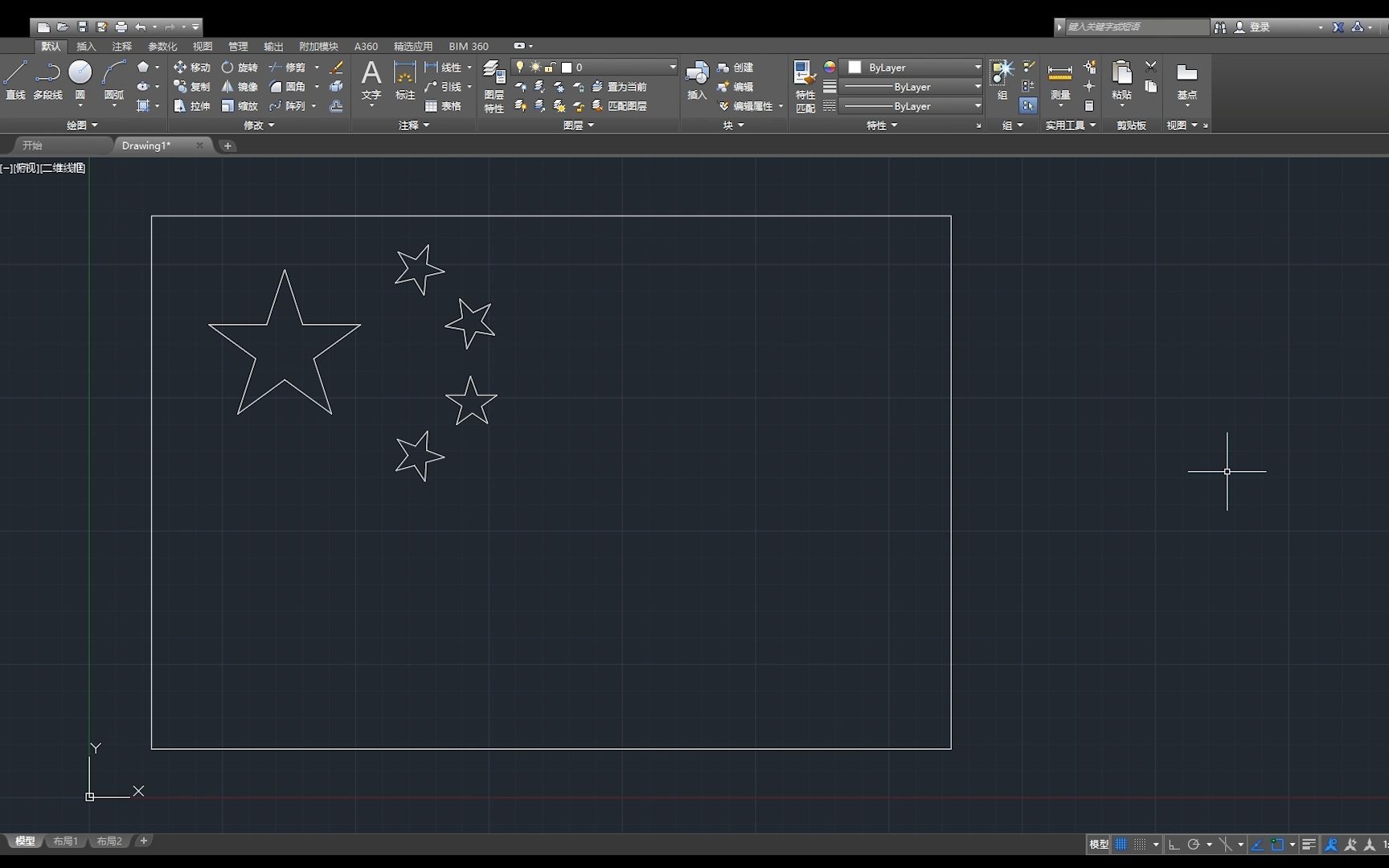Open the lineweight ByLayer dropdown

[912, 87]
